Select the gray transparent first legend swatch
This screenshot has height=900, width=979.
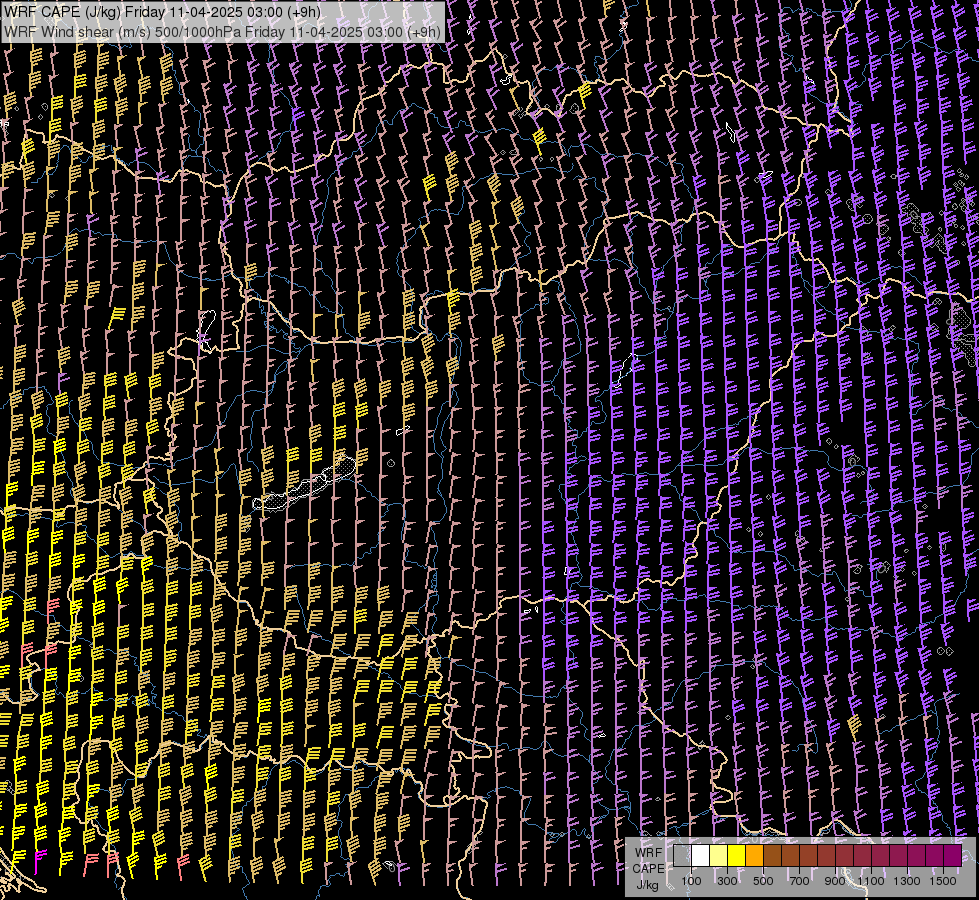(x=682, y=855)
